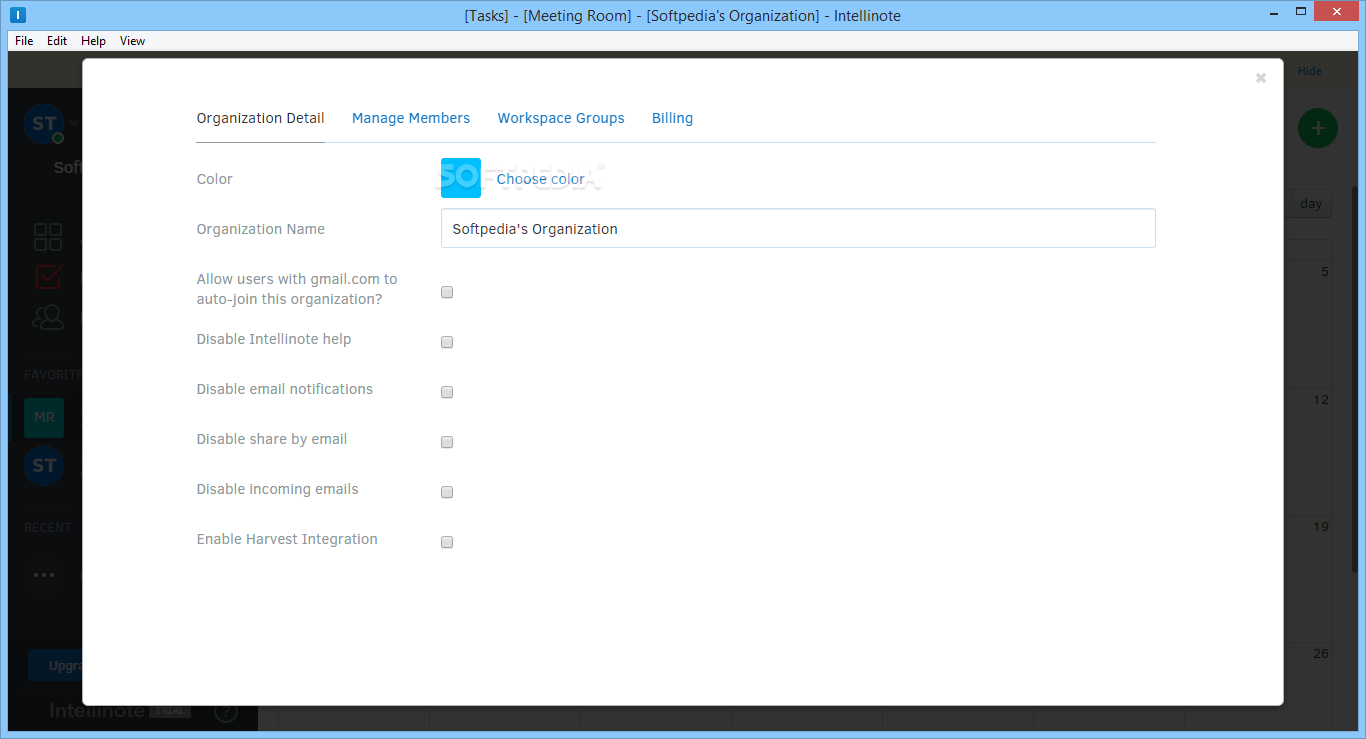Screen dimensions: 1366x739
Task: Click calendar date 26
Action: (1321, 654)
